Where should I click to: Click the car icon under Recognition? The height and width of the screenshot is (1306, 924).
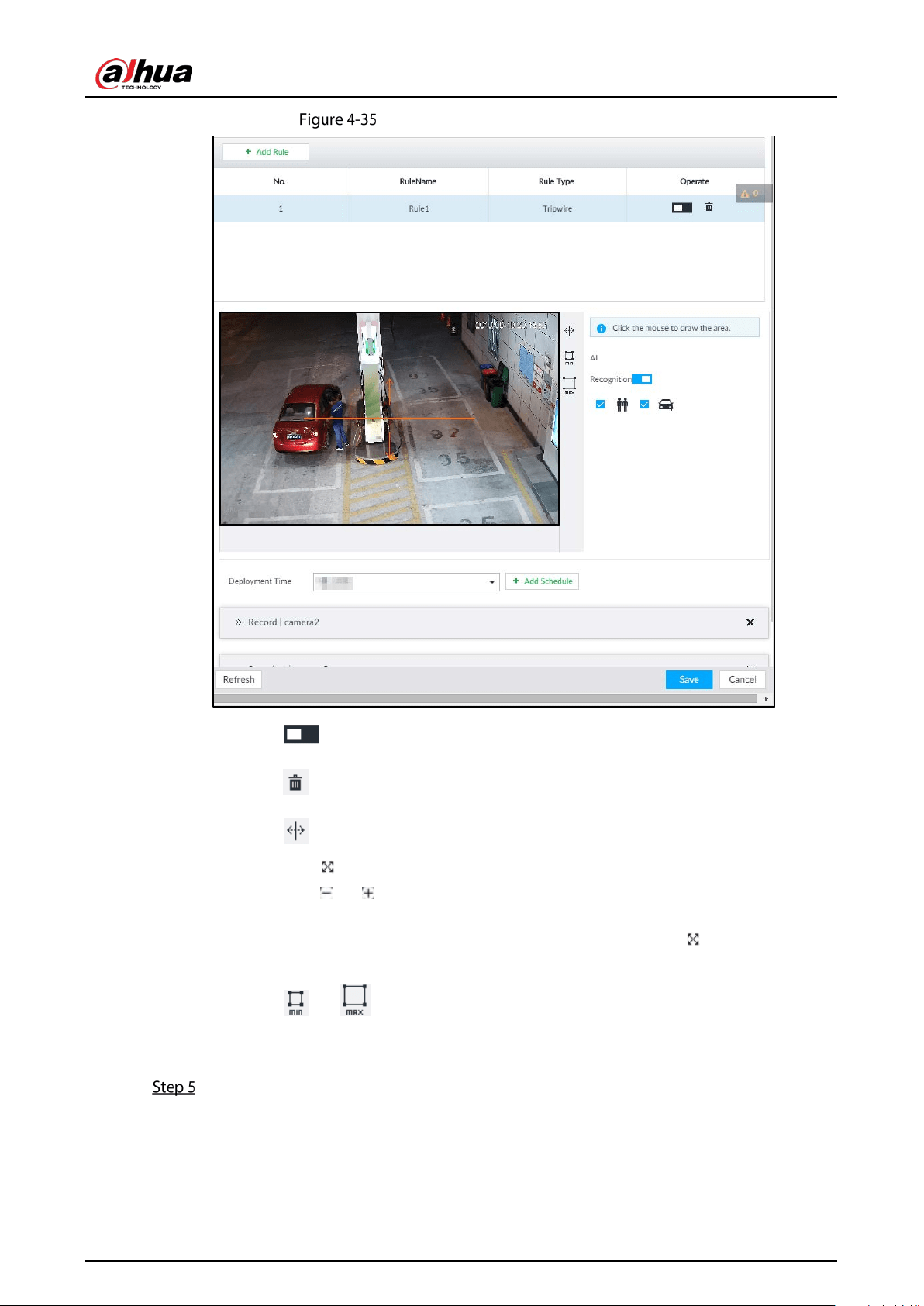click(x=666, y=405)
